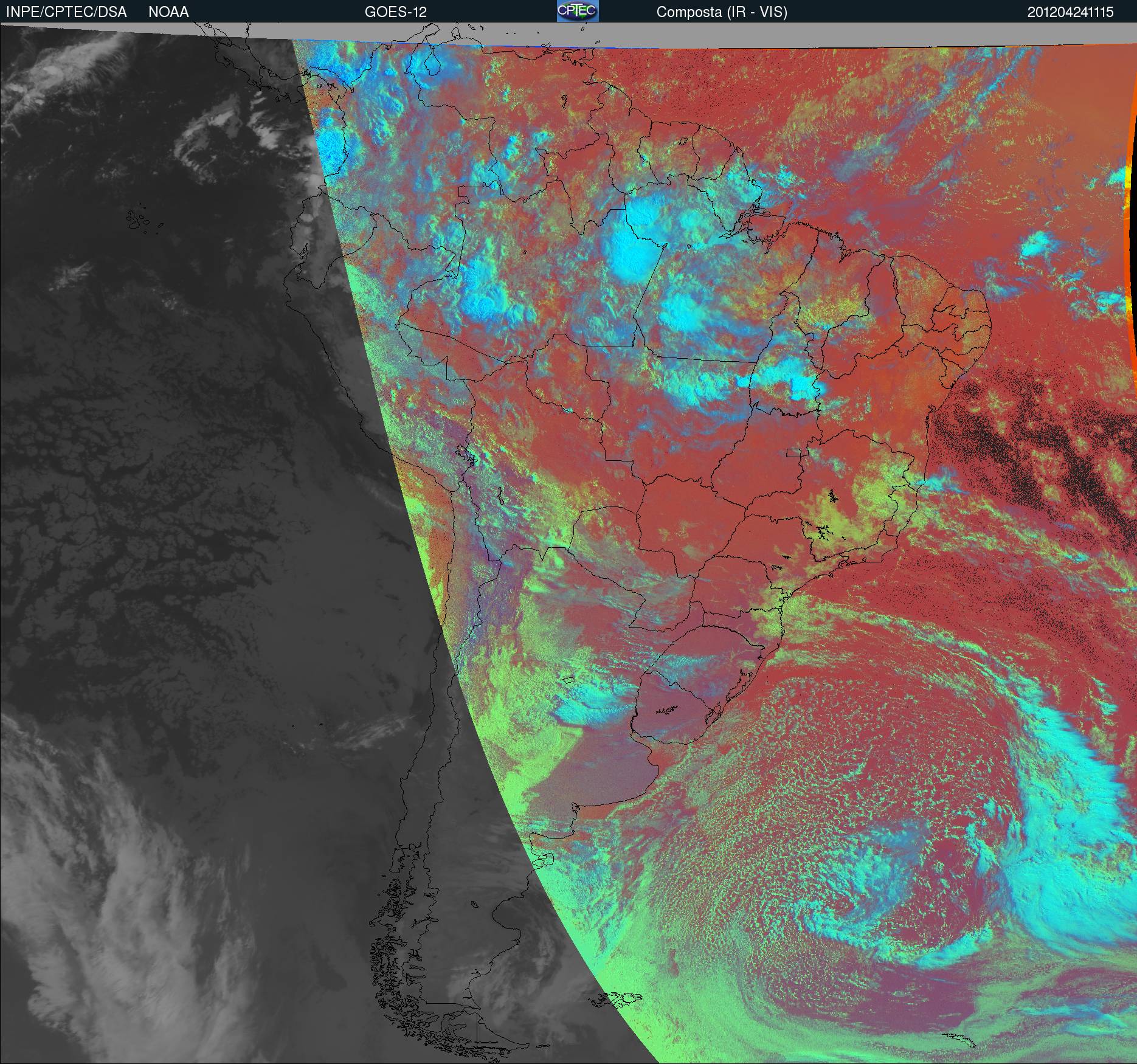Select the INPE/CPTEC/DSA header text

[66, 12]
